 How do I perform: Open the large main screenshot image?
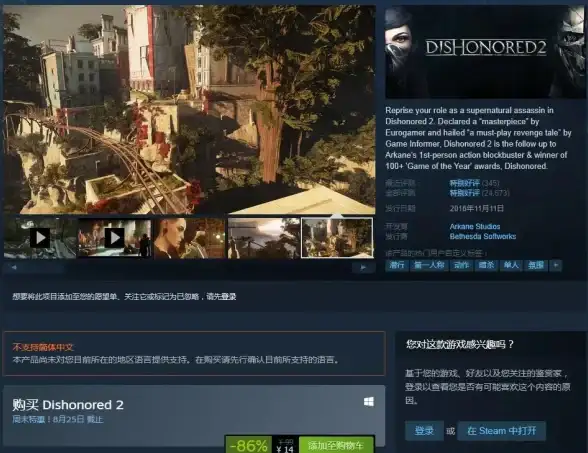[189, 109]
